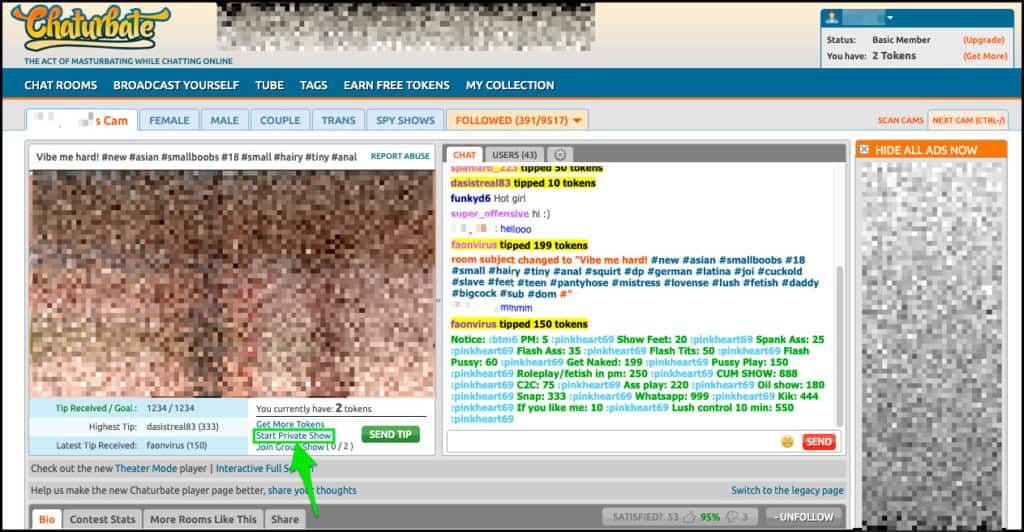1024x532 pixels.
Task: Click the blurred header banner
Action: tap(406, 27)
